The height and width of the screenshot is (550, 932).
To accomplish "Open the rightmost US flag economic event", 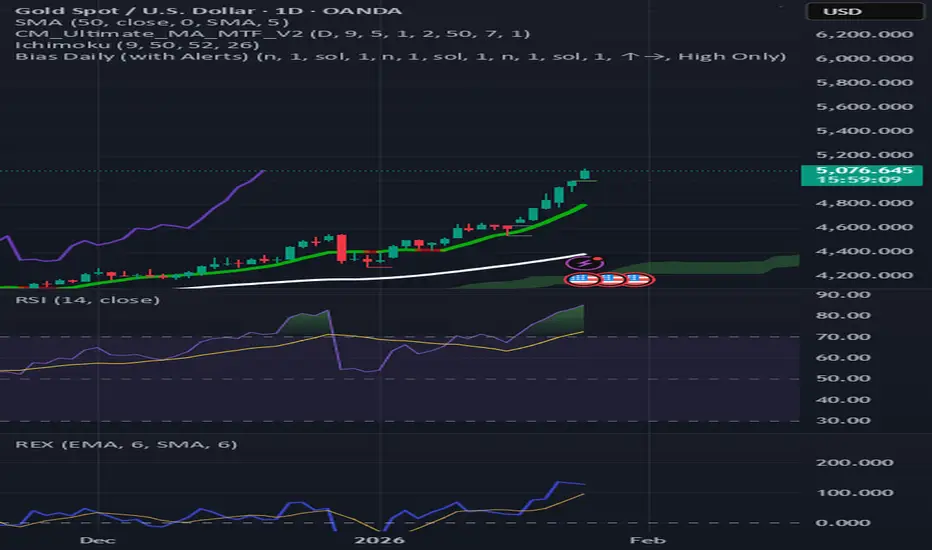I will [x=637, y=279].
